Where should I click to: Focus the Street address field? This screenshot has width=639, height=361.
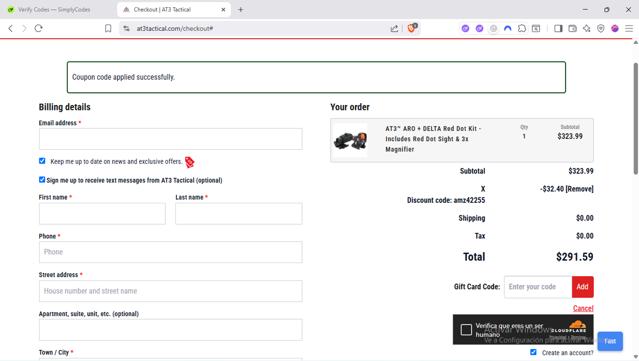tap(171, 291)
